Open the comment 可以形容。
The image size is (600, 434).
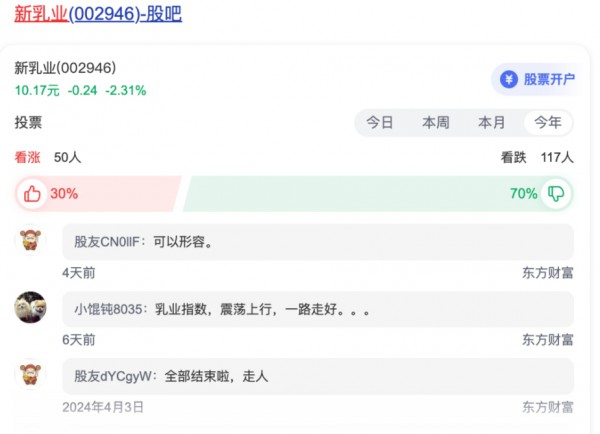coord(318,242)
